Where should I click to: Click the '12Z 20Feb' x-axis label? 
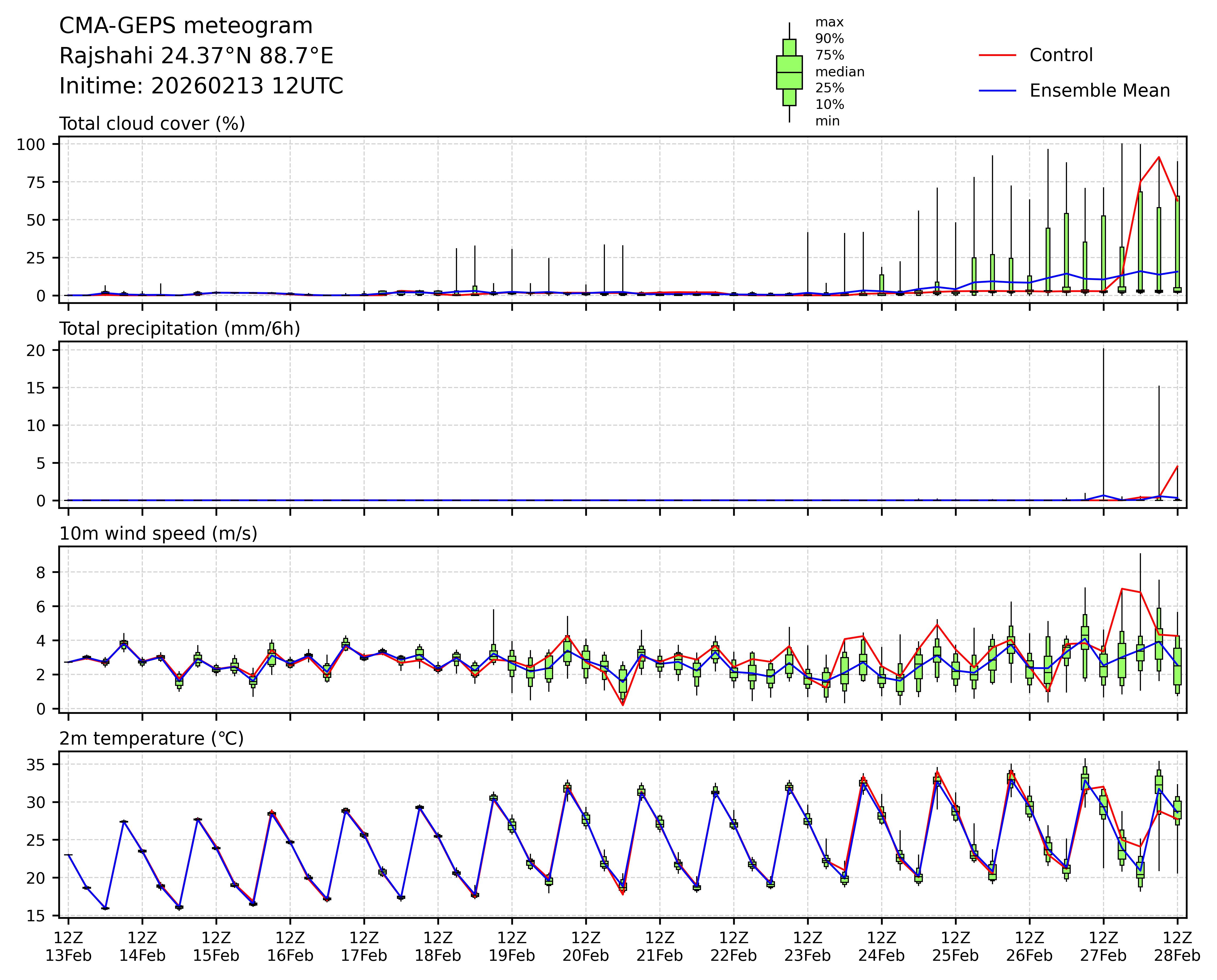(x=586, y=947)
